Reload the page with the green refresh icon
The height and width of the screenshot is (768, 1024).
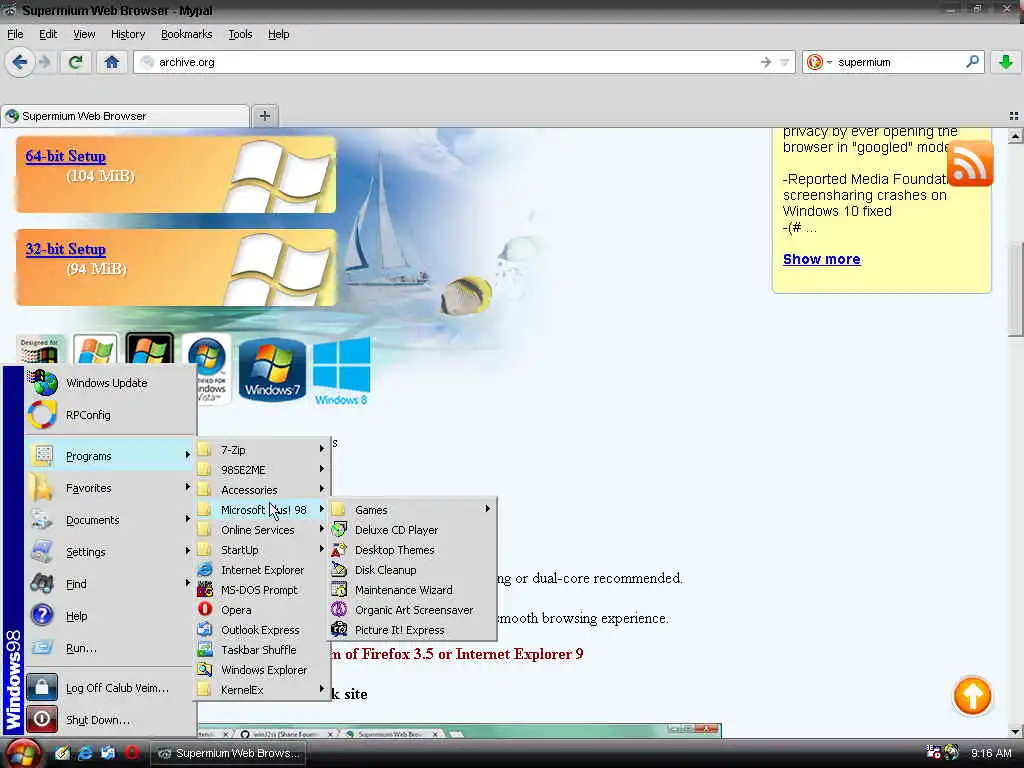click(76, 62)
